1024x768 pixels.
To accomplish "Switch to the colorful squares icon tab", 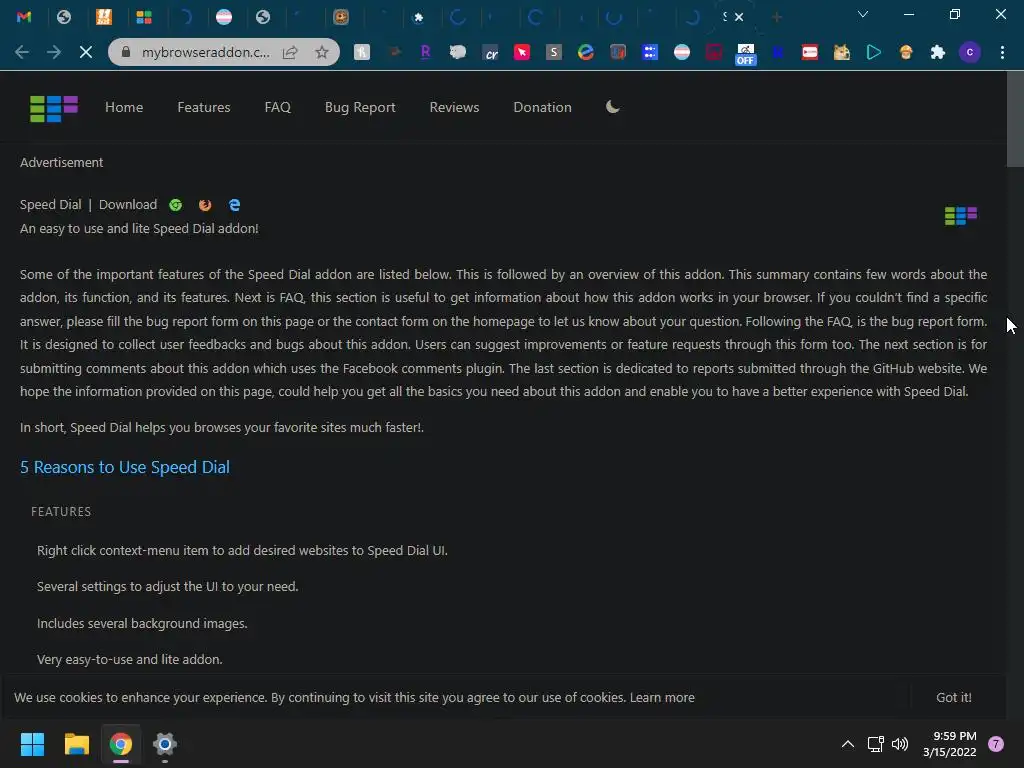I will click(144, 17).
